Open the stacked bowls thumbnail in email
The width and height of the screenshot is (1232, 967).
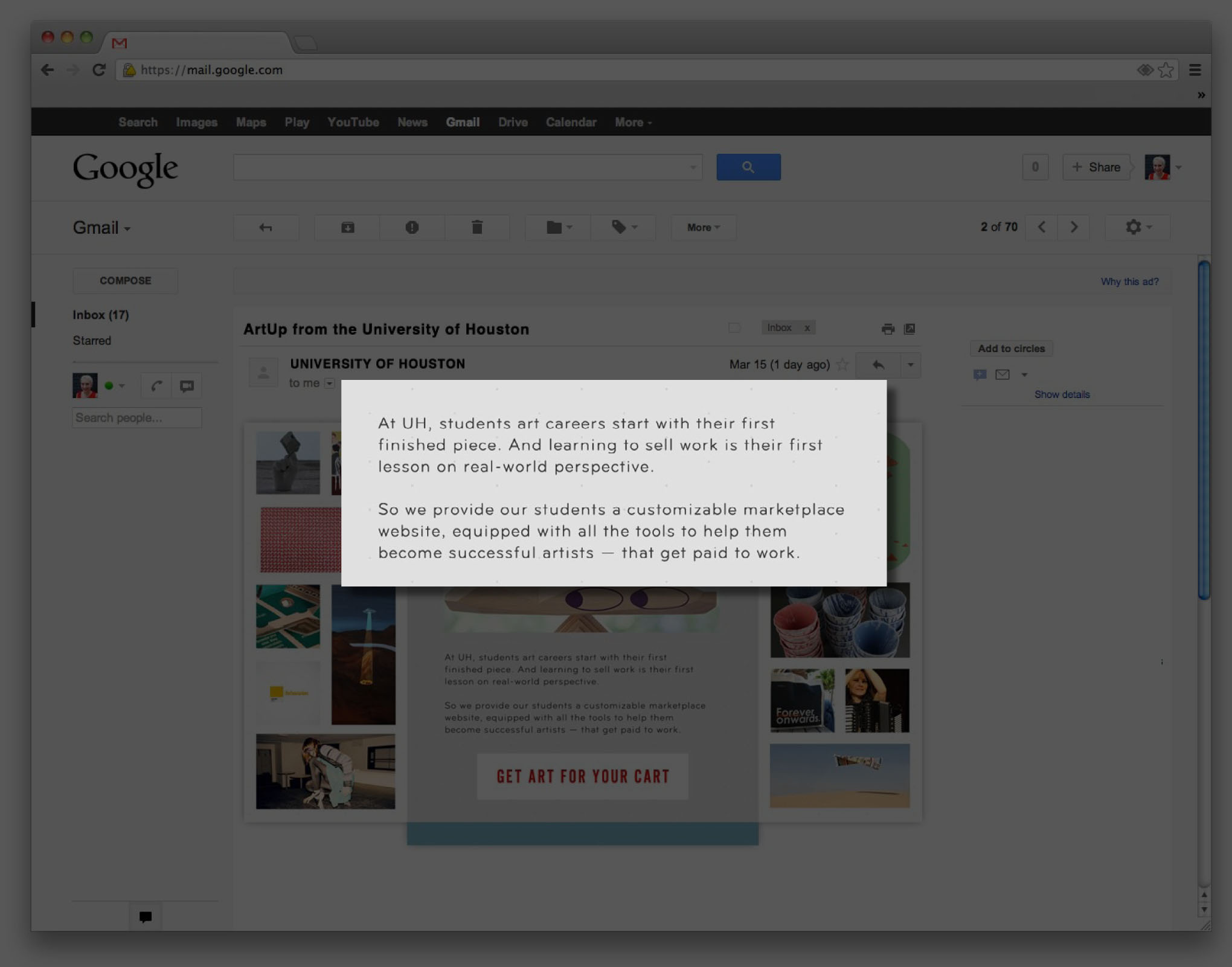[x=839, y=620]
